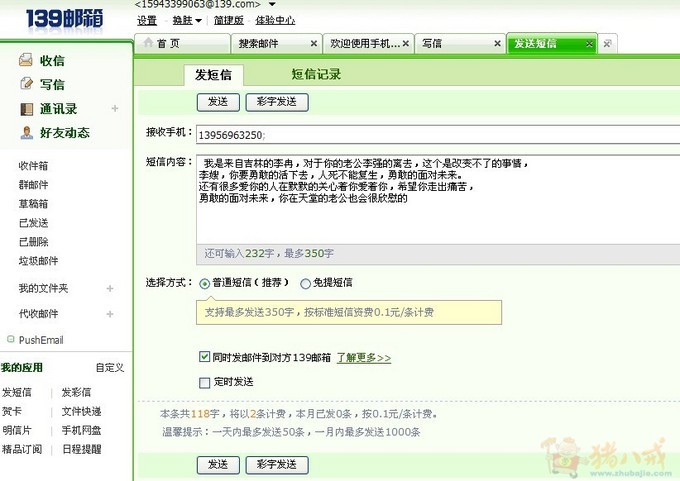Click the top 彩字发送 button
680x481 pixels.
click(x=277, y=102)
